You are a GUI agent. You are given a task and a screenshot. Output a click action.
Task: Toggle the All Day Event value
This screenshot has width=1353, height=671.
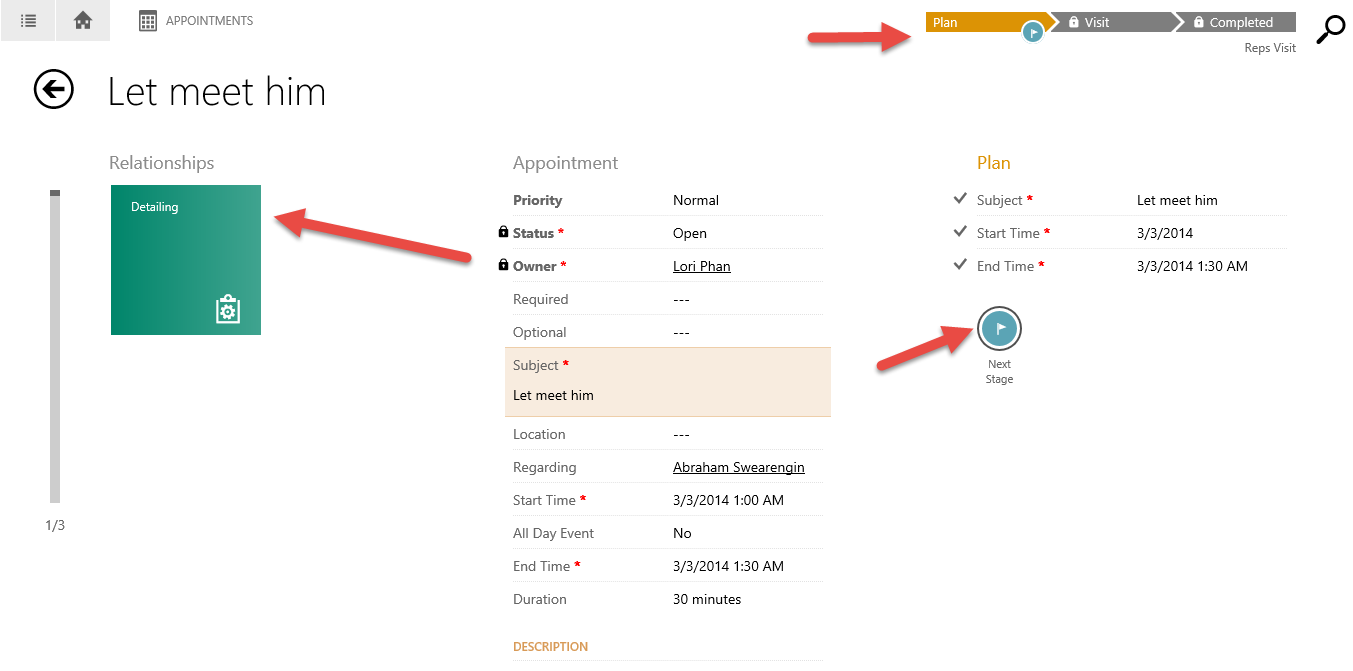[682, 533]
